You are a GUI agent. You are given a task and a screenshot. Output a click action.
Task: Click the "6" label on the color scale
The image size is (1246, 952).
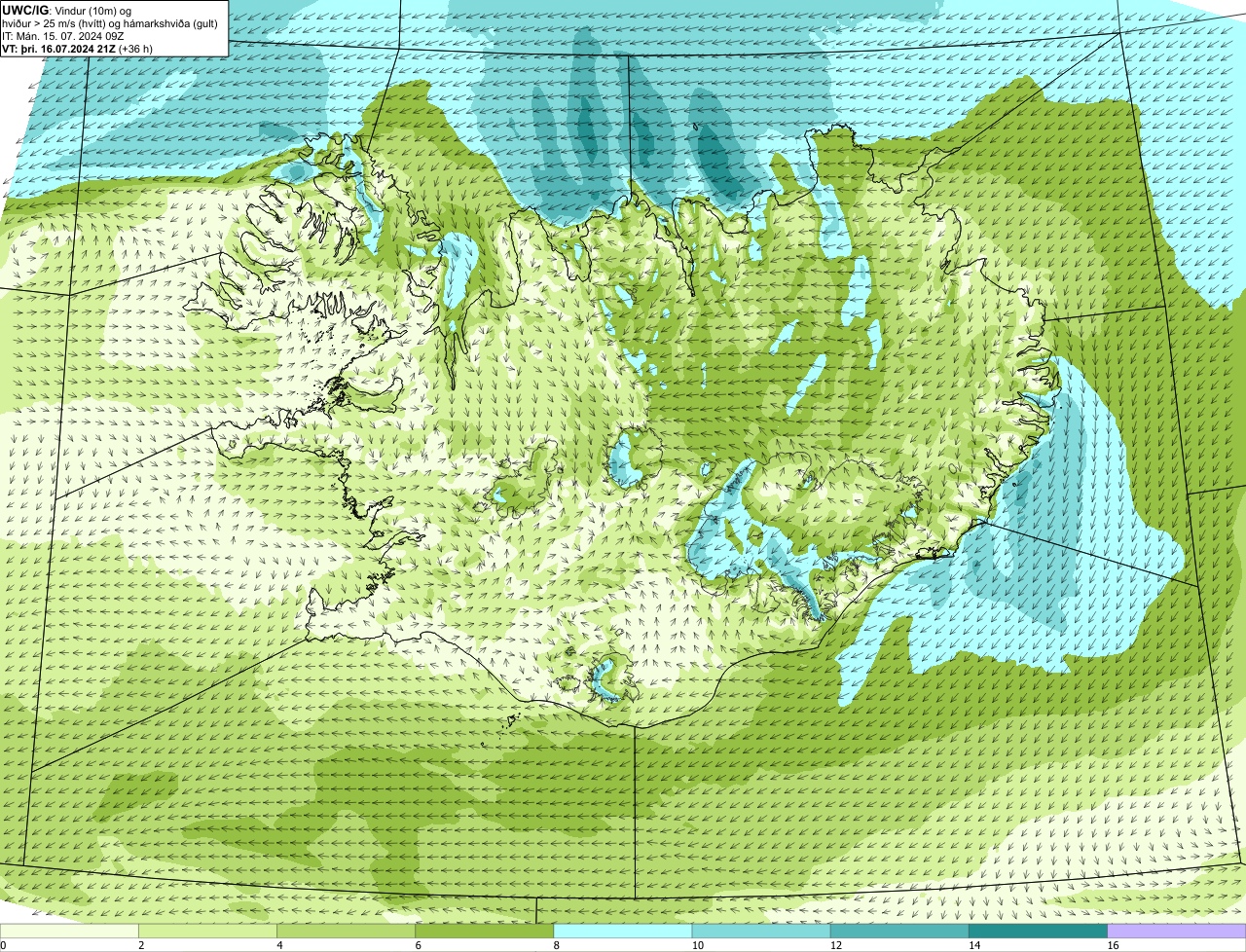[x=418, y=945]
